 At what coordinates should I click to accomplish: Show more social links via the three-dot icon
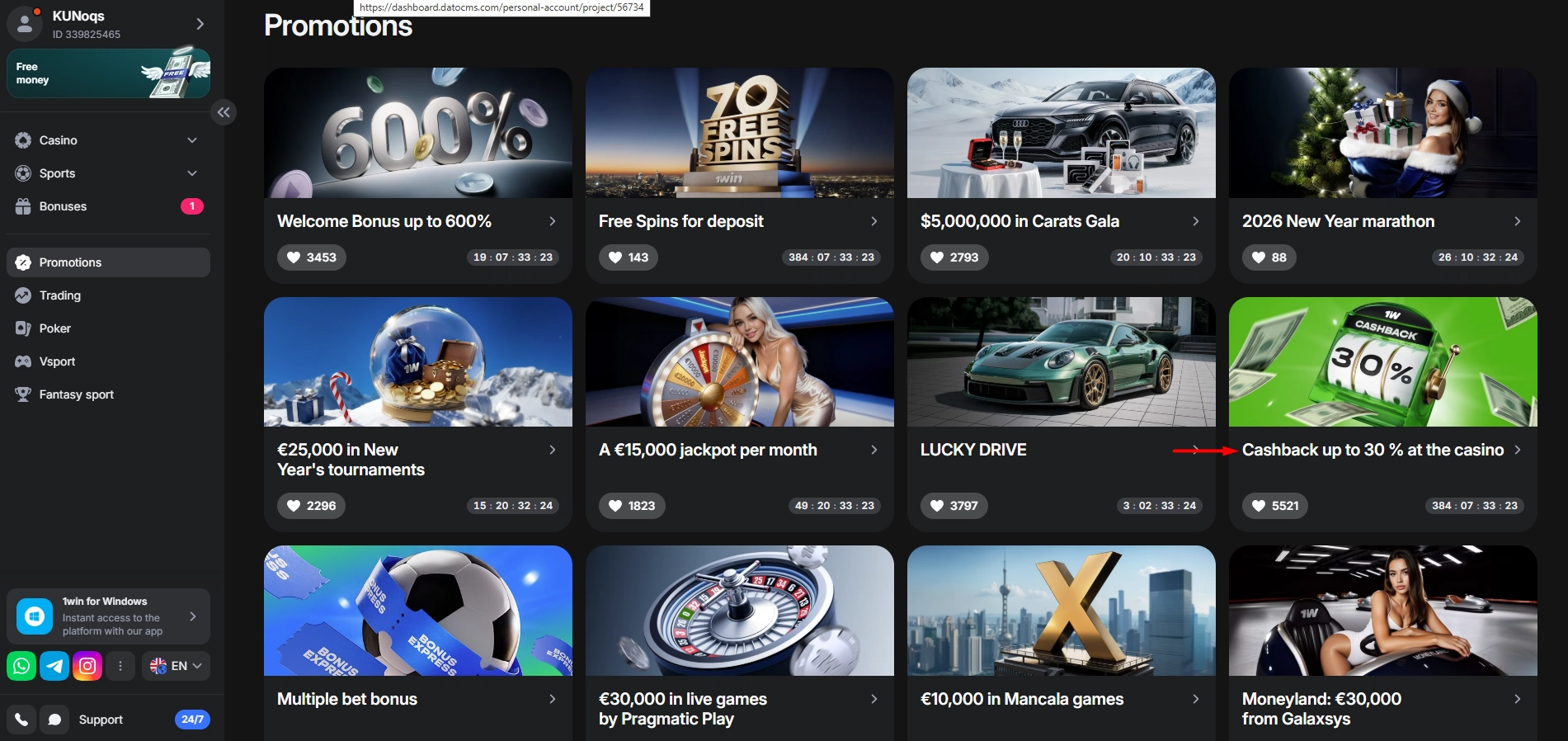pyautogui.click(x=120, y=666)
